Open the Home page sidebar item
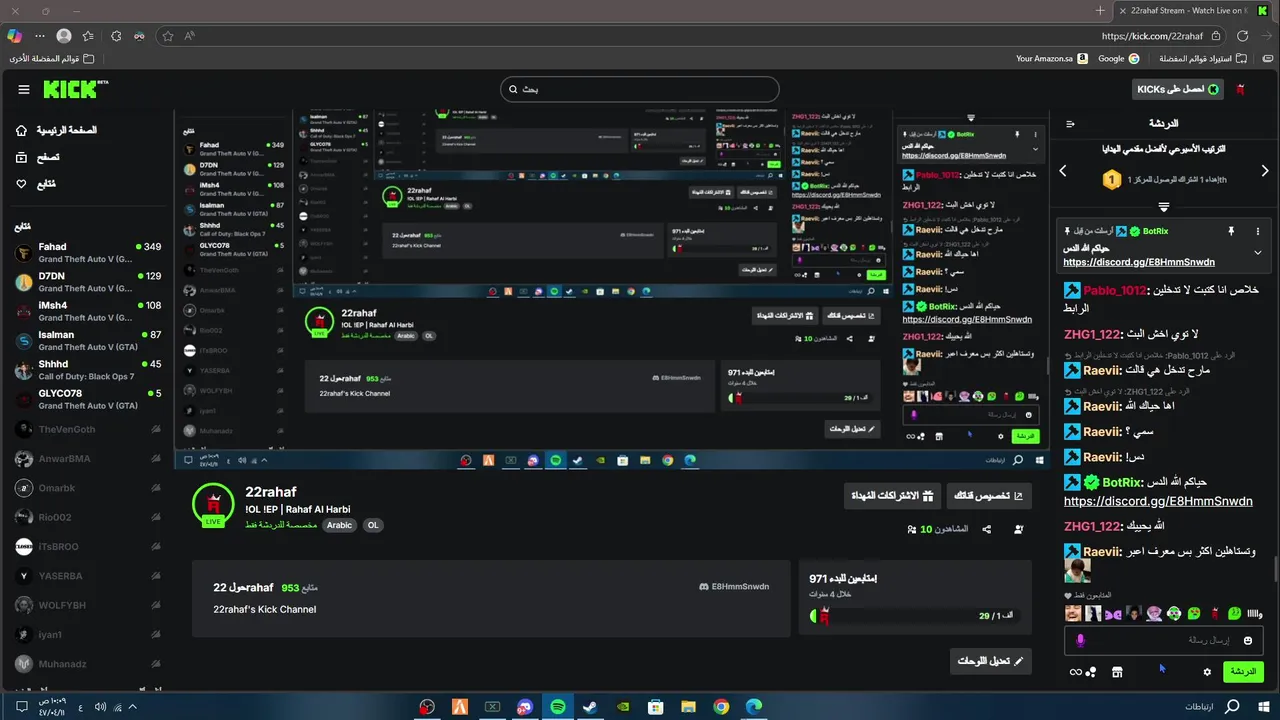This screenshot has height=720, width=1280. pos(57,130)
